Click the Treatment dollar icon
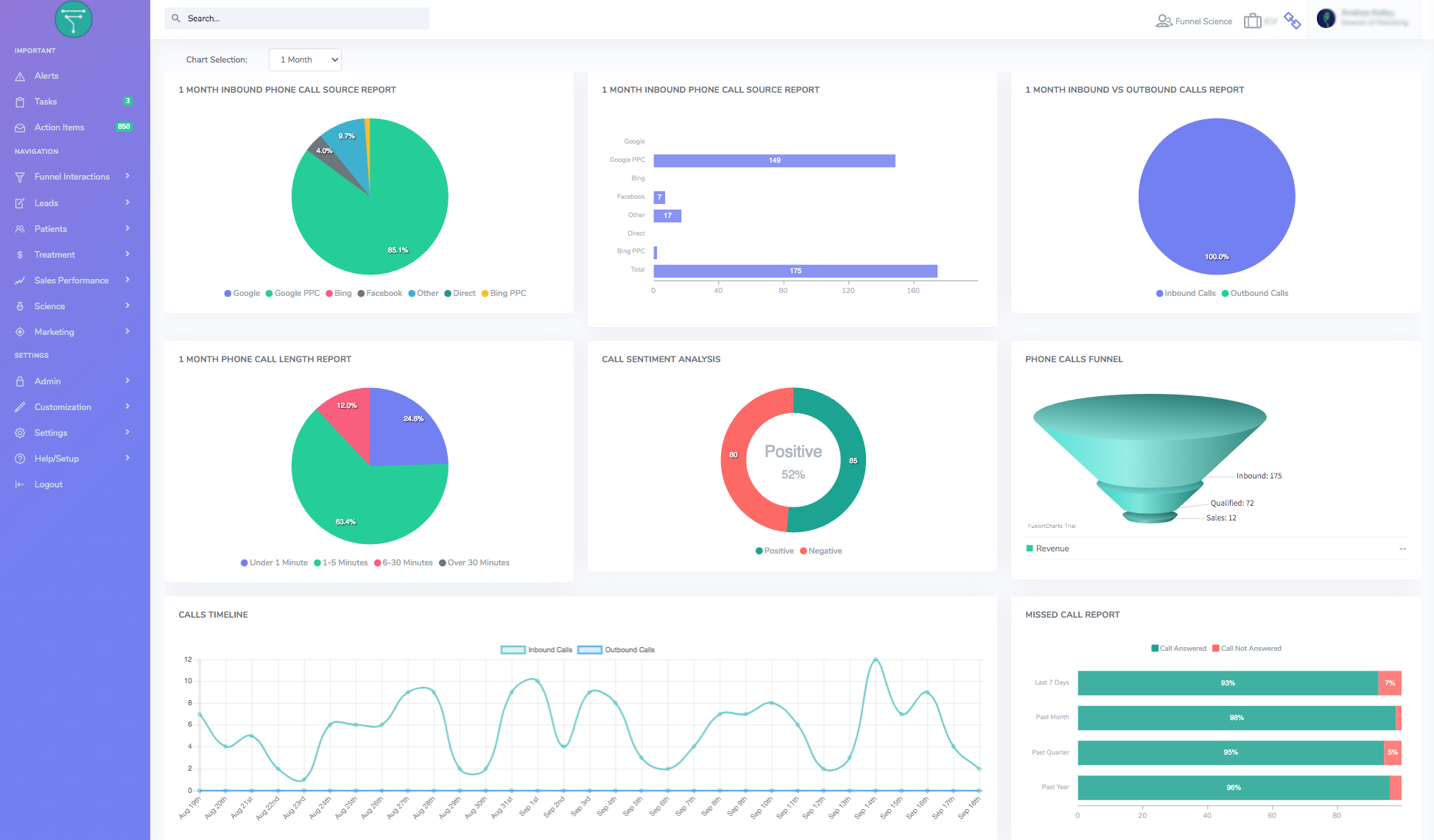1434x840 pixels. point(20,255)
